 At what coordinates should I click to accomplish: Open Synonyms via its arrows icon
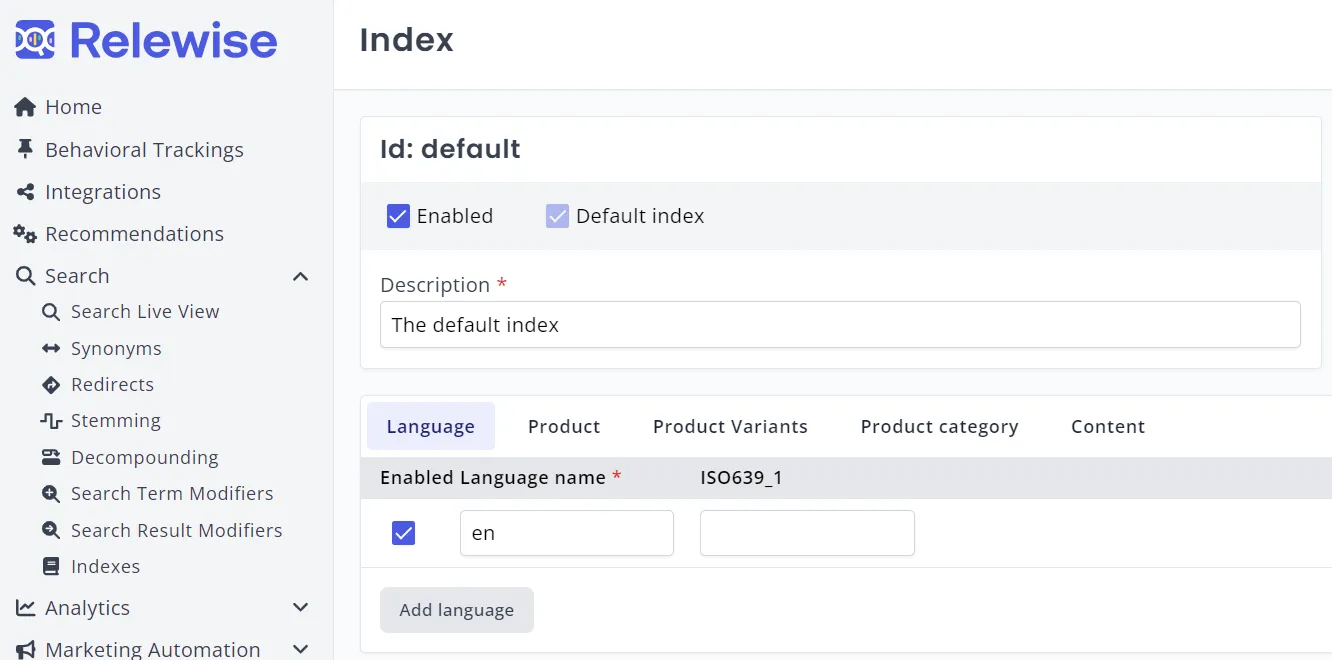(x=51, y=348)
